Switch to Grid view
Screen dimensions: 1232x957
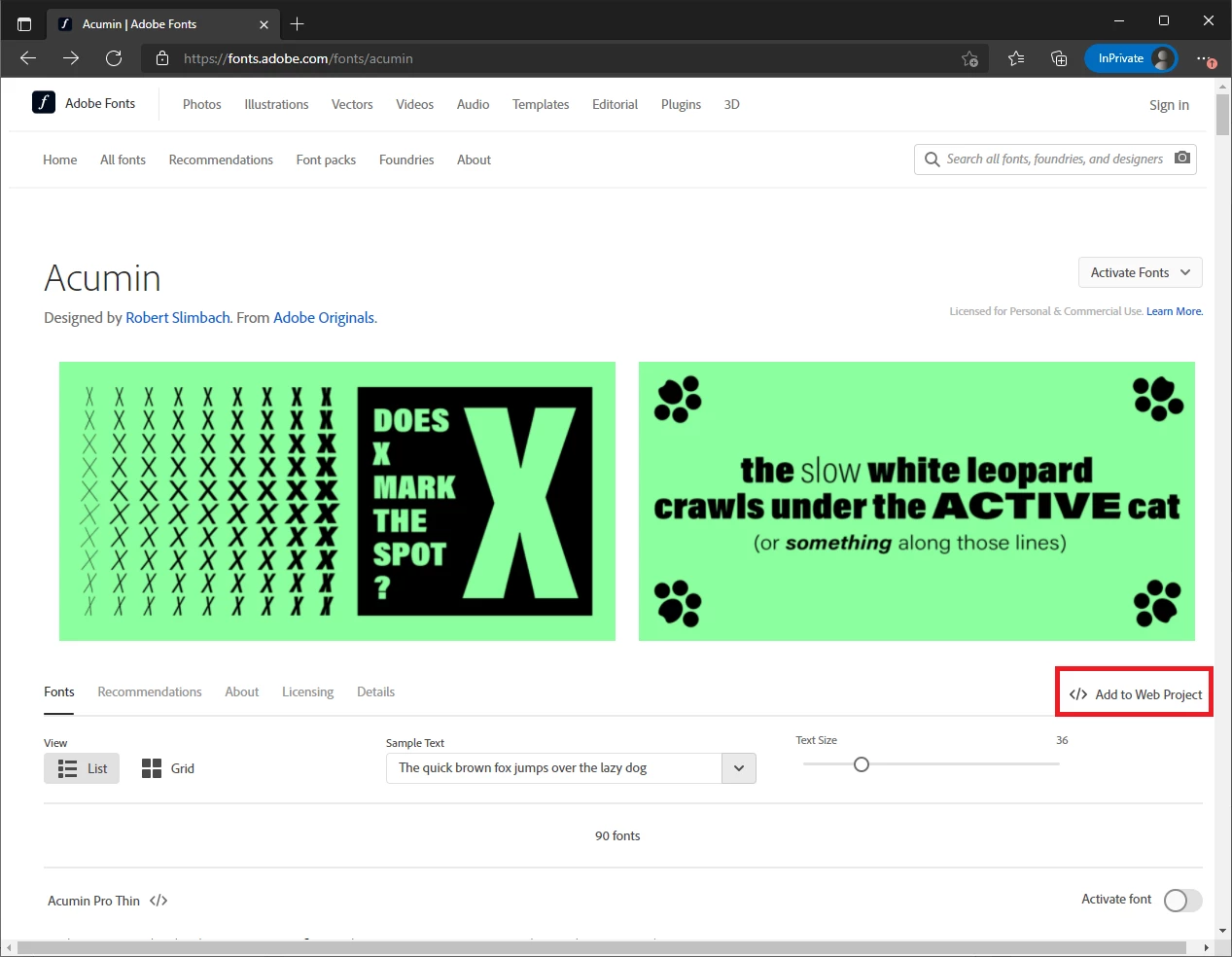168,768
